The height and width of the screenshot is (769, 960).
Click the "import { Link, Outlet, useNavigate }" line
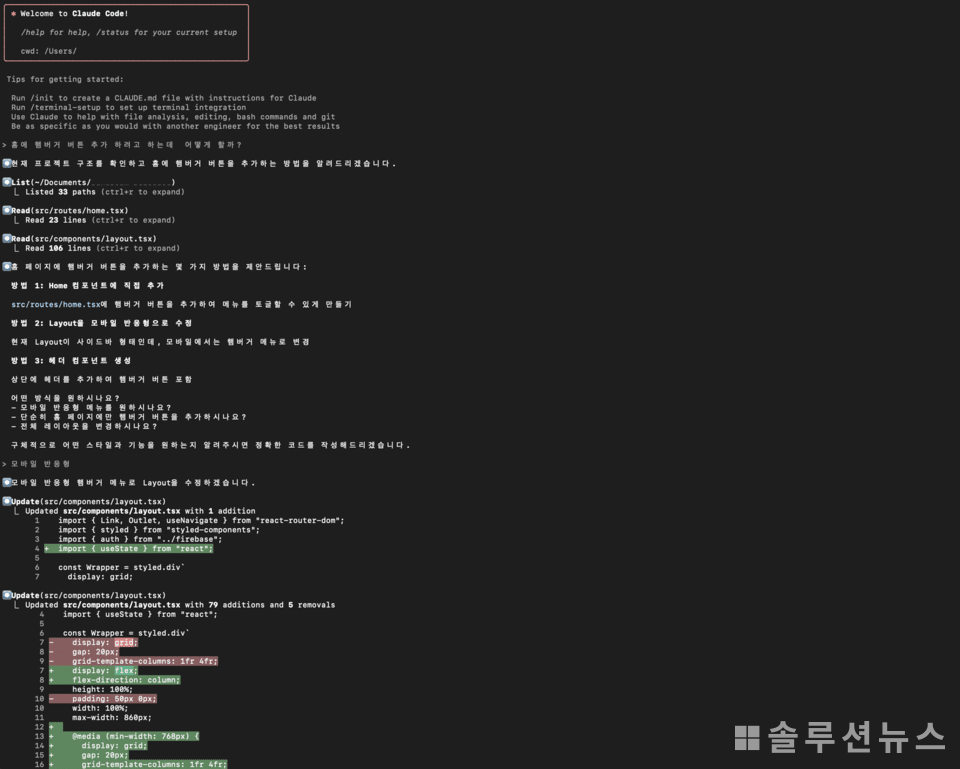tap(201, 521)
